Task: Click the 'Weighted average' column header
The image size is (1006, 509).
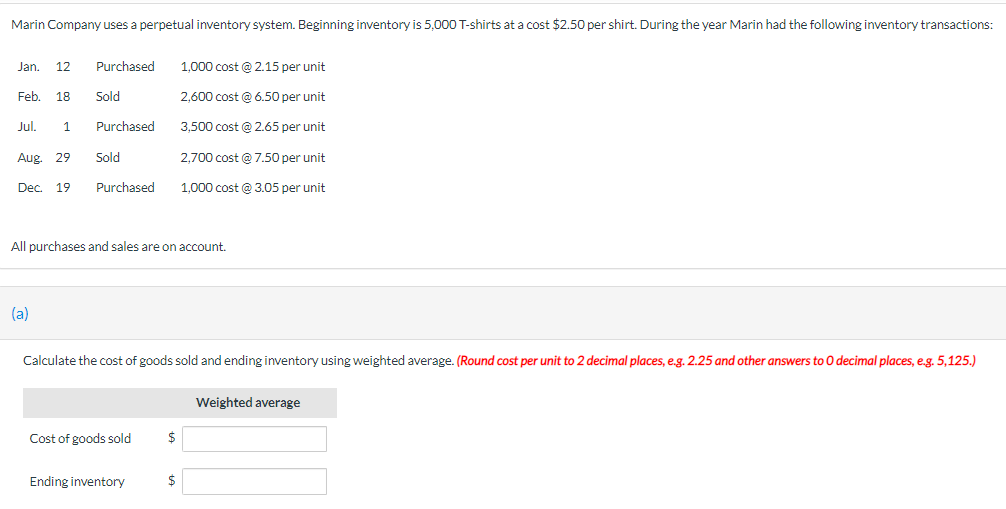Action: tap(248, 403)
